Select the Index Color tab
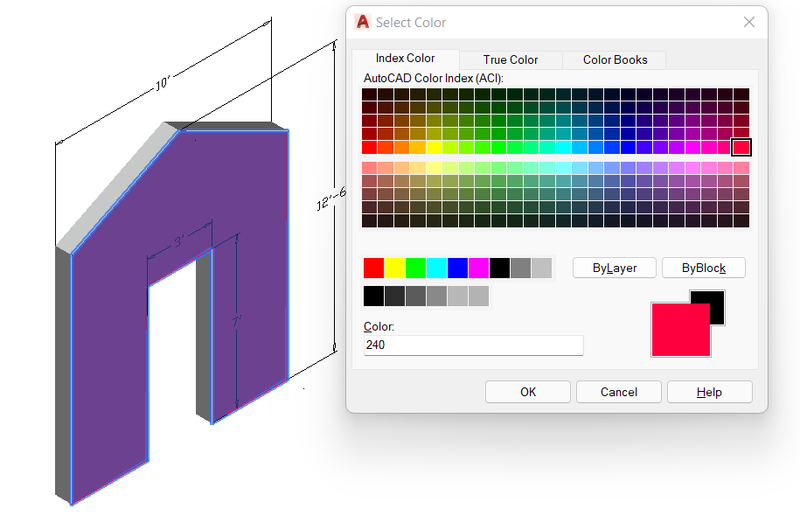The height and width of the screenshot is (516, 800). (405, 58)
